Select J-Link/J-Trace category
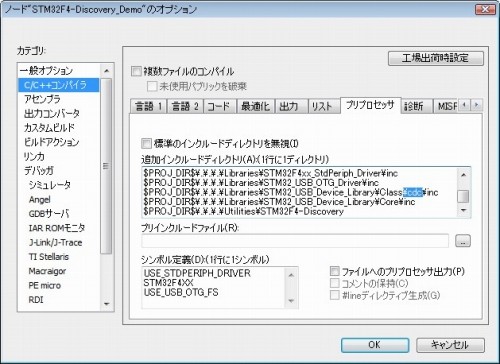 [55, 243]
